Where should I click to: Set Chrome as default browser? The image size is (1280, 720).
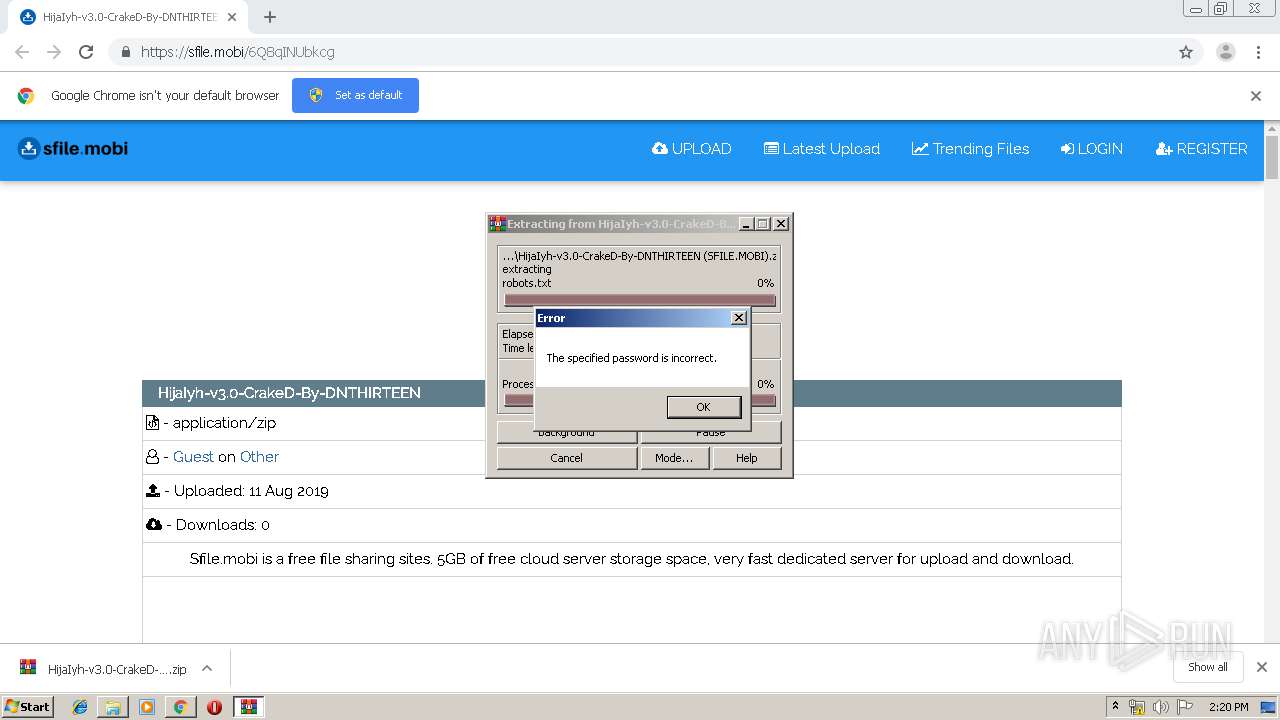(x=355, y=95)
